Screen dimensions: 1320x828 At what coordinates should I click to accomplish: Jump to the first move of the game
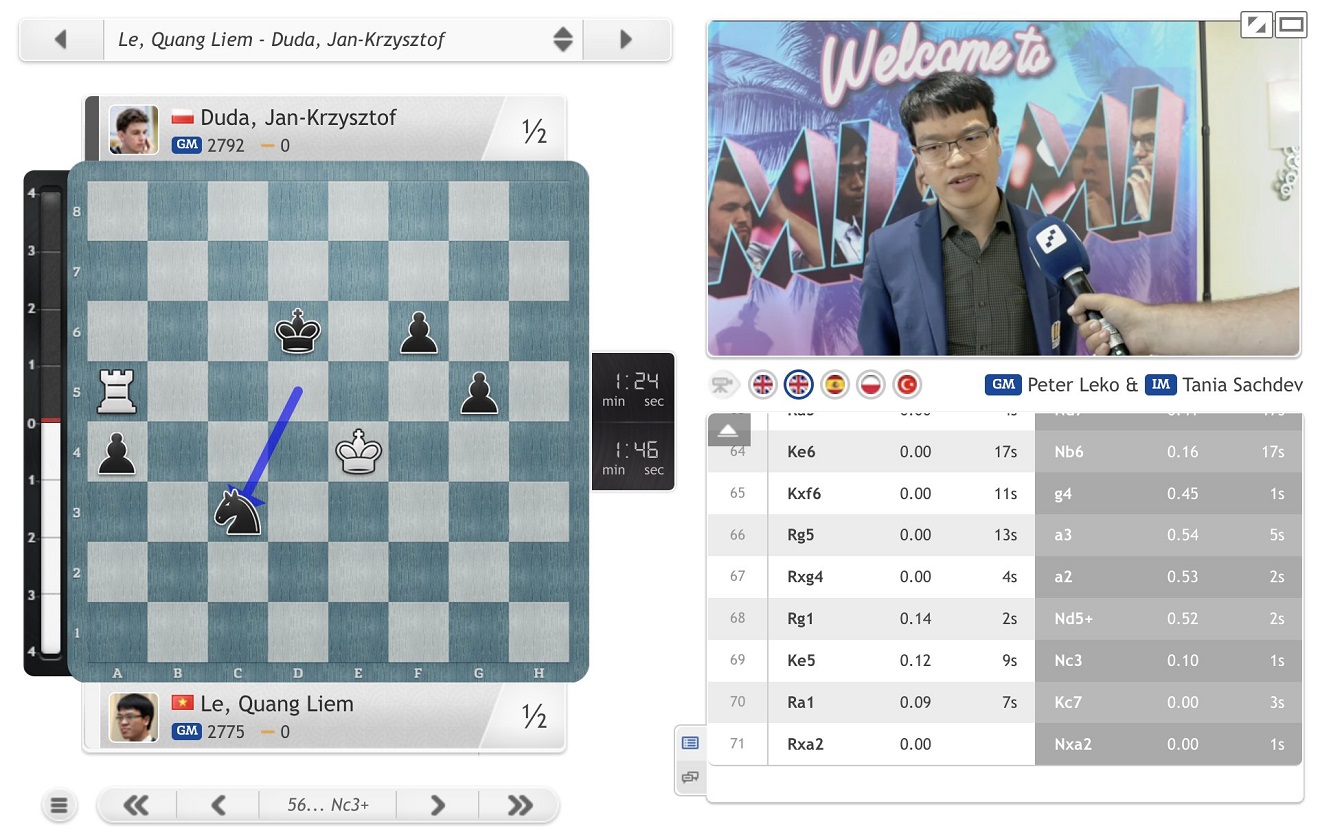[x=136, y=805]
